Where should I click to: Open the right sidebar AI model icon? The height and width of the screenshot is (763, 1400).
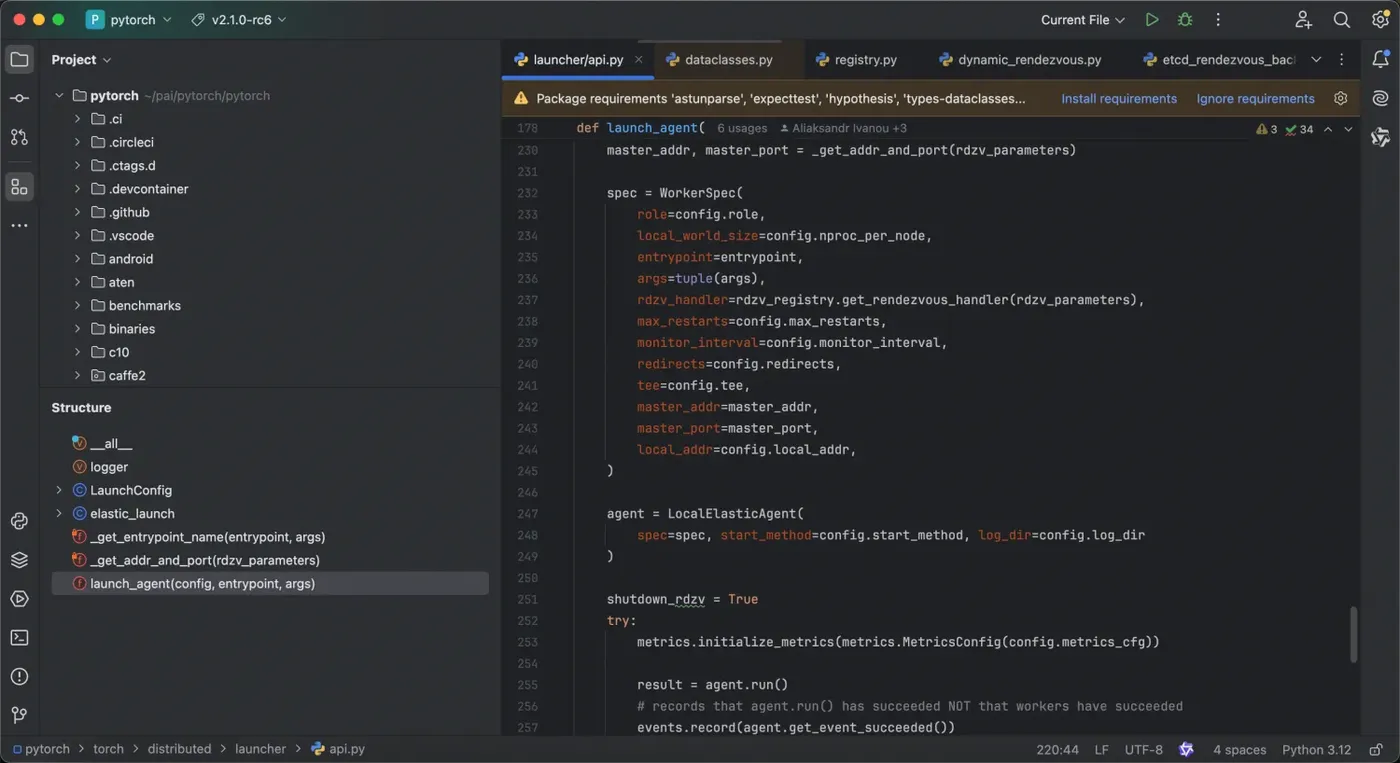pyautogui.click(x=1380, y=137)
